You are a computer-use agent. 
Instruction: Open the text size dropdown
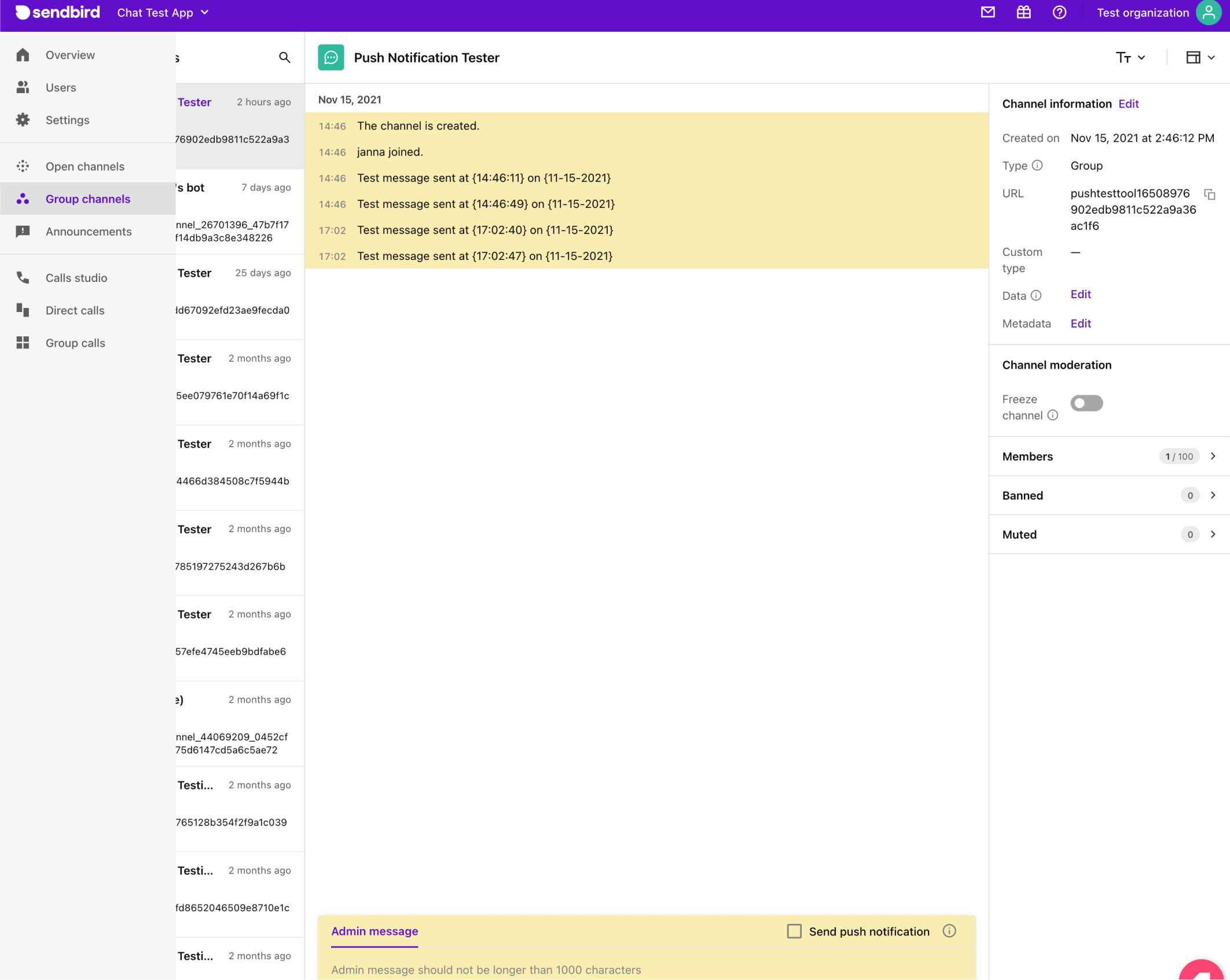click(1130, 57)
